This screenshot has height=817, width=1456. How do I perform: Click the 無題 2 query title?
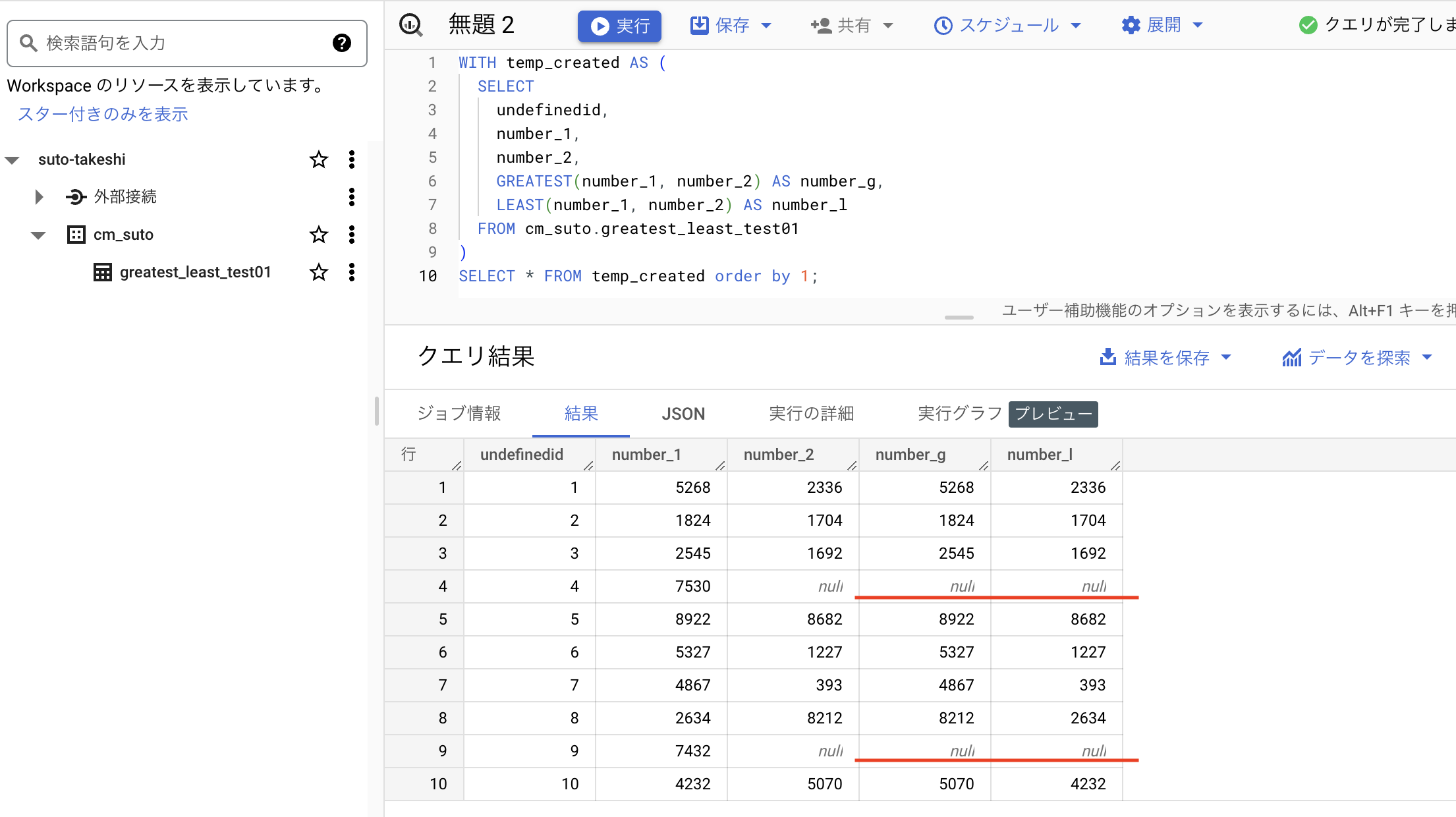point(481,25)
